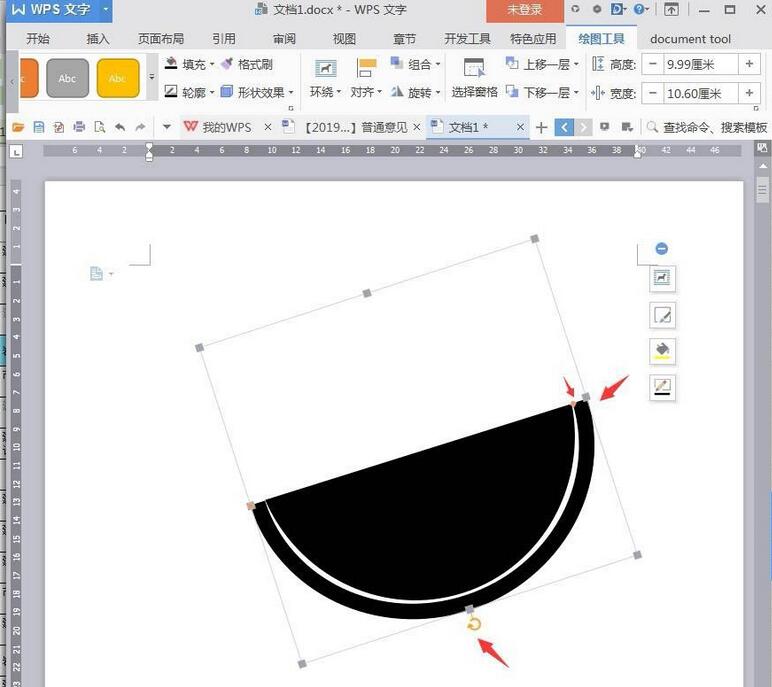The width and height of the screenshot is (772, 687).
Task: Switch to the 引用 tab
Action: (224, 38)
